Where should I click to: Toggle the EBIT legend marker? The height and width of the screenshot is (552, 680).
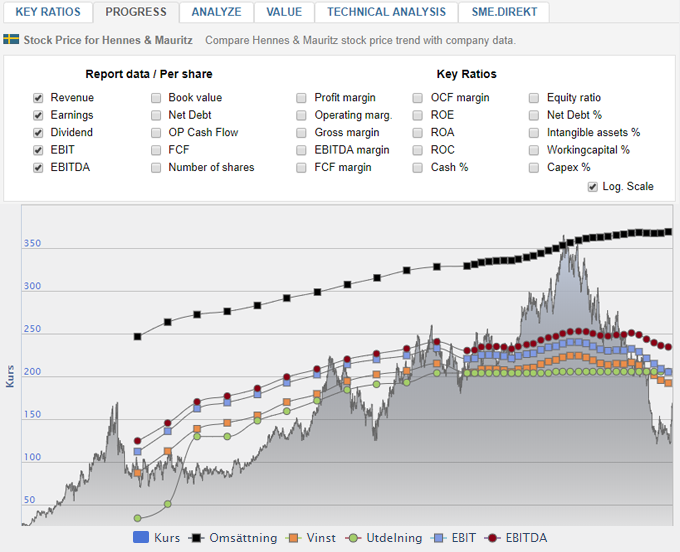439,538
